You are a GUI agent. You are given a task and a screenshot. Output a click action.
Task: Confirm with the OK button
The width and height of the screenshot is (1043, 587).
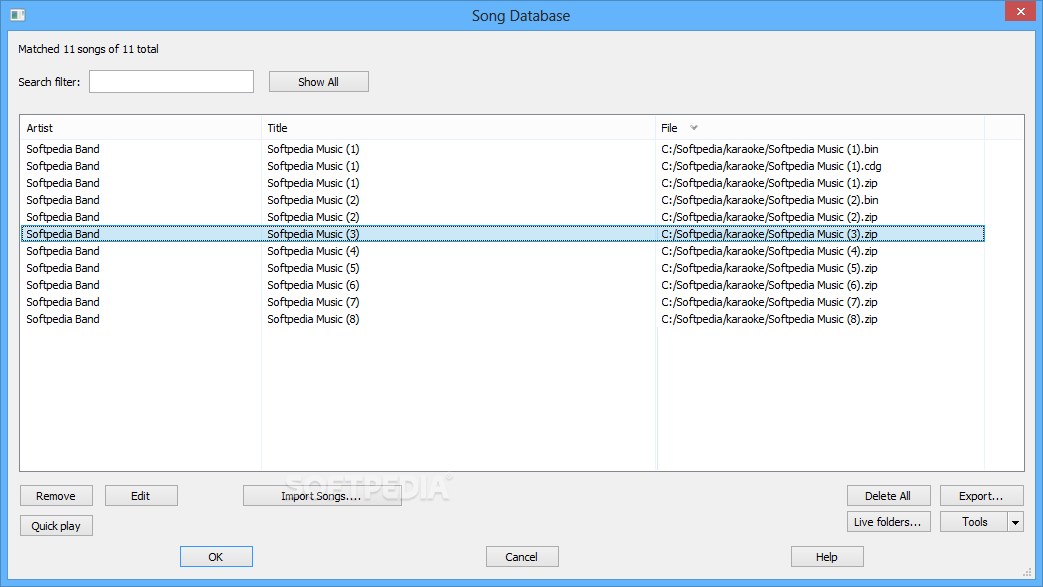pos(216,557)
